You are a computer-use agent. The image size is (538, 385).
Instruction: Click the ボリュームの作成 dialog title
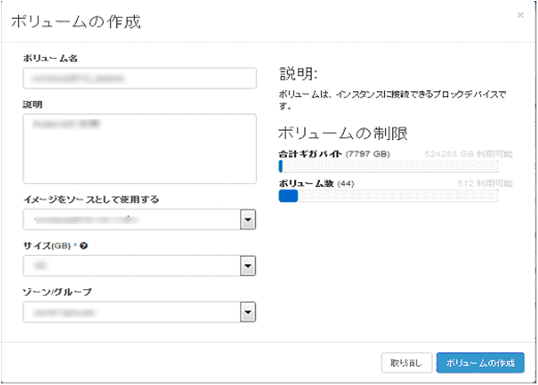[x=76, y=22]
